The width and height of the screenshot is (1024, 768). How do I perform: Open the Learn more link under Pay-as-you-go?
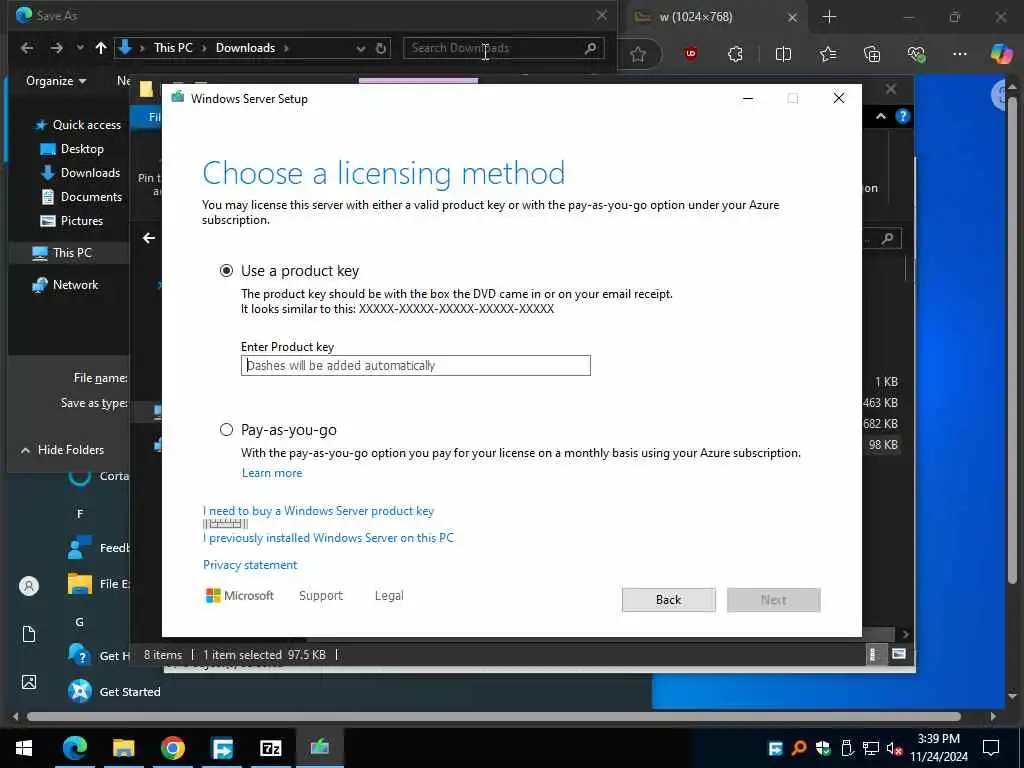tap(272, 473)
